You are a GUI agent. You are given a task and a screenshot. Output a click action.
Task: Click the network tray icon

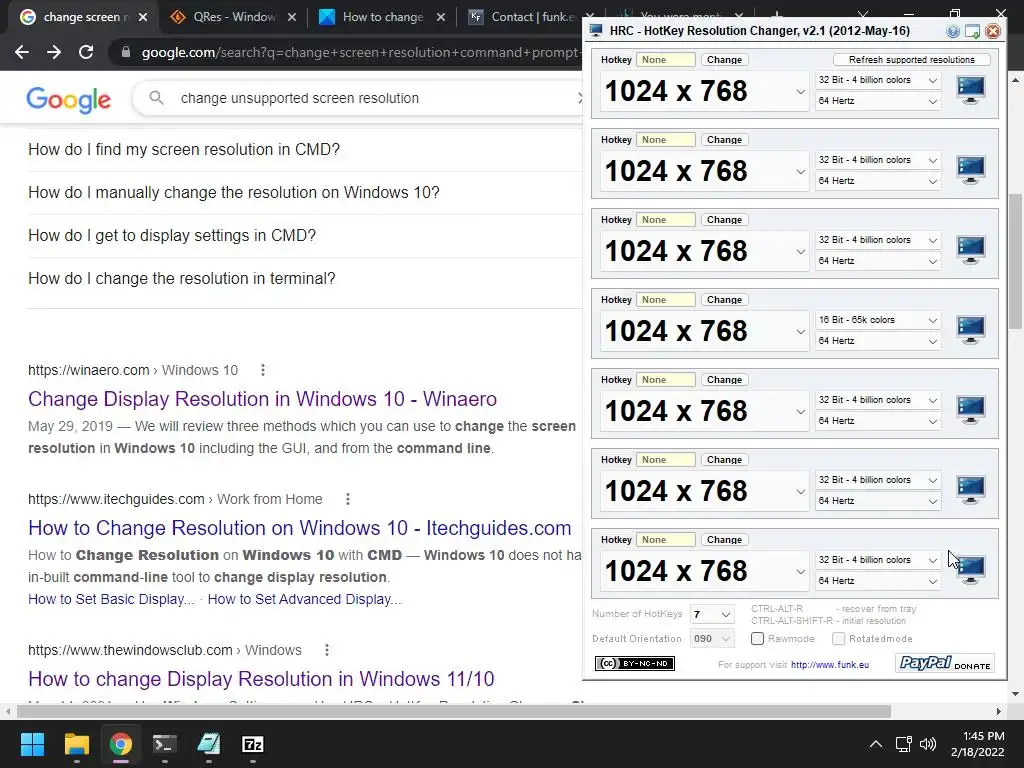(903, 744)
